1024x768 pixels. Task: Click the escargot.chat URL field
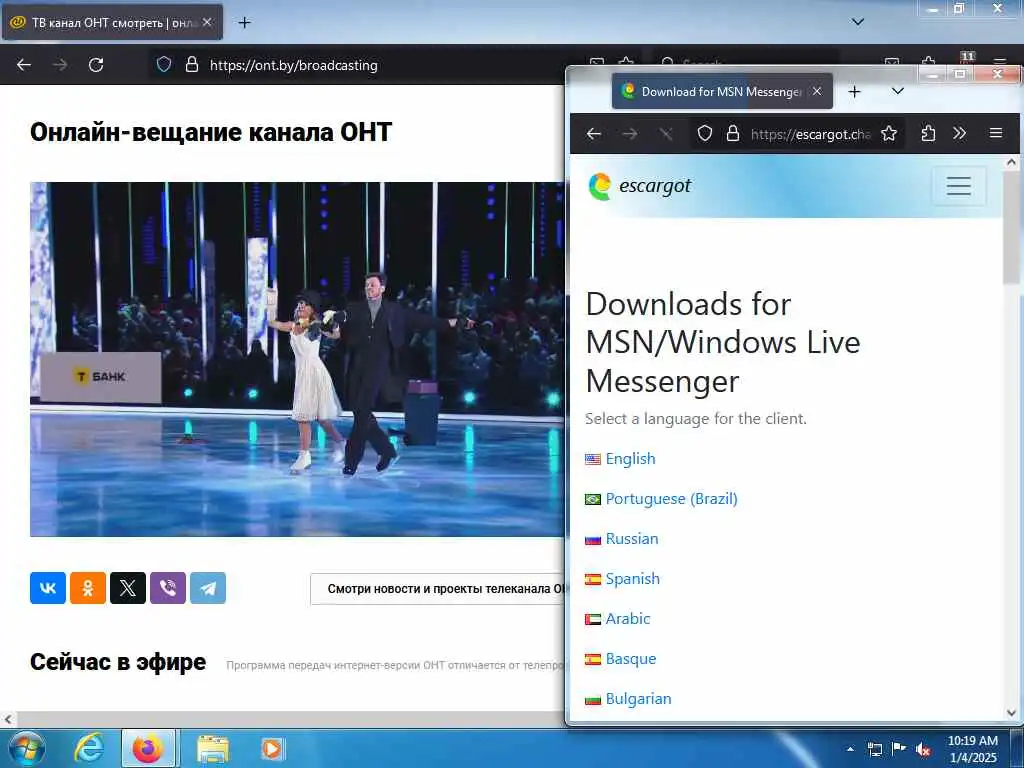tap(810, 135)
